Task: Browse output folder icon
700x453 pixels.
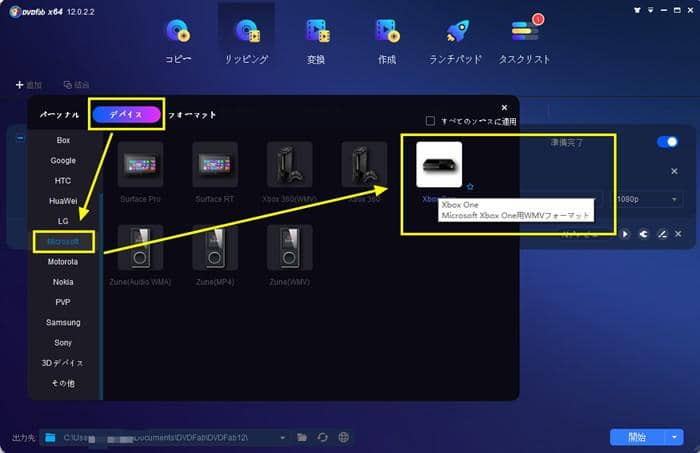Action: [302, 437]
